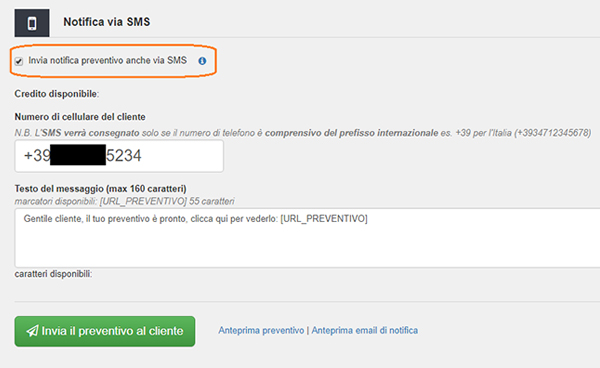Click inside the SMS message text area

click(x=307, y=238)
